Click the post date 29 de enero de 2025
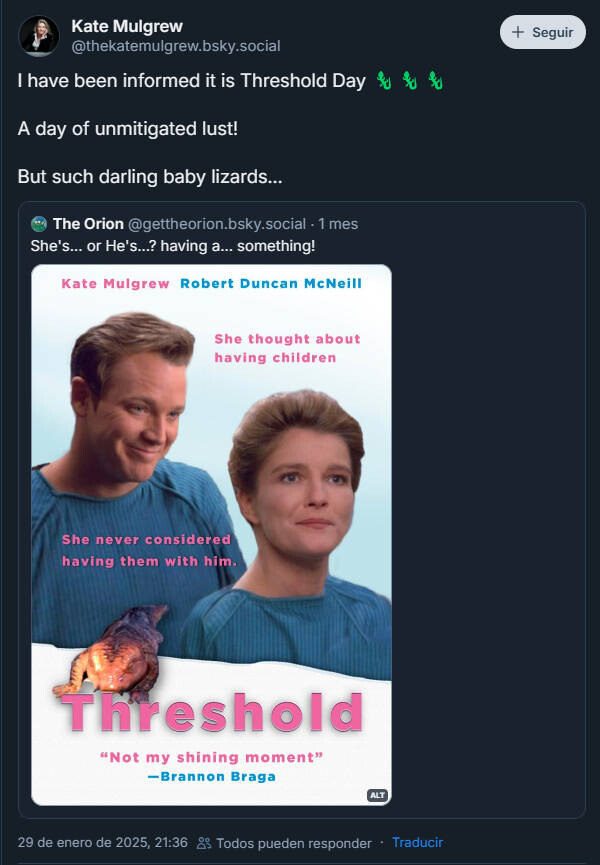The height and width of the screenshot is (865, 600). pos(103,842)
